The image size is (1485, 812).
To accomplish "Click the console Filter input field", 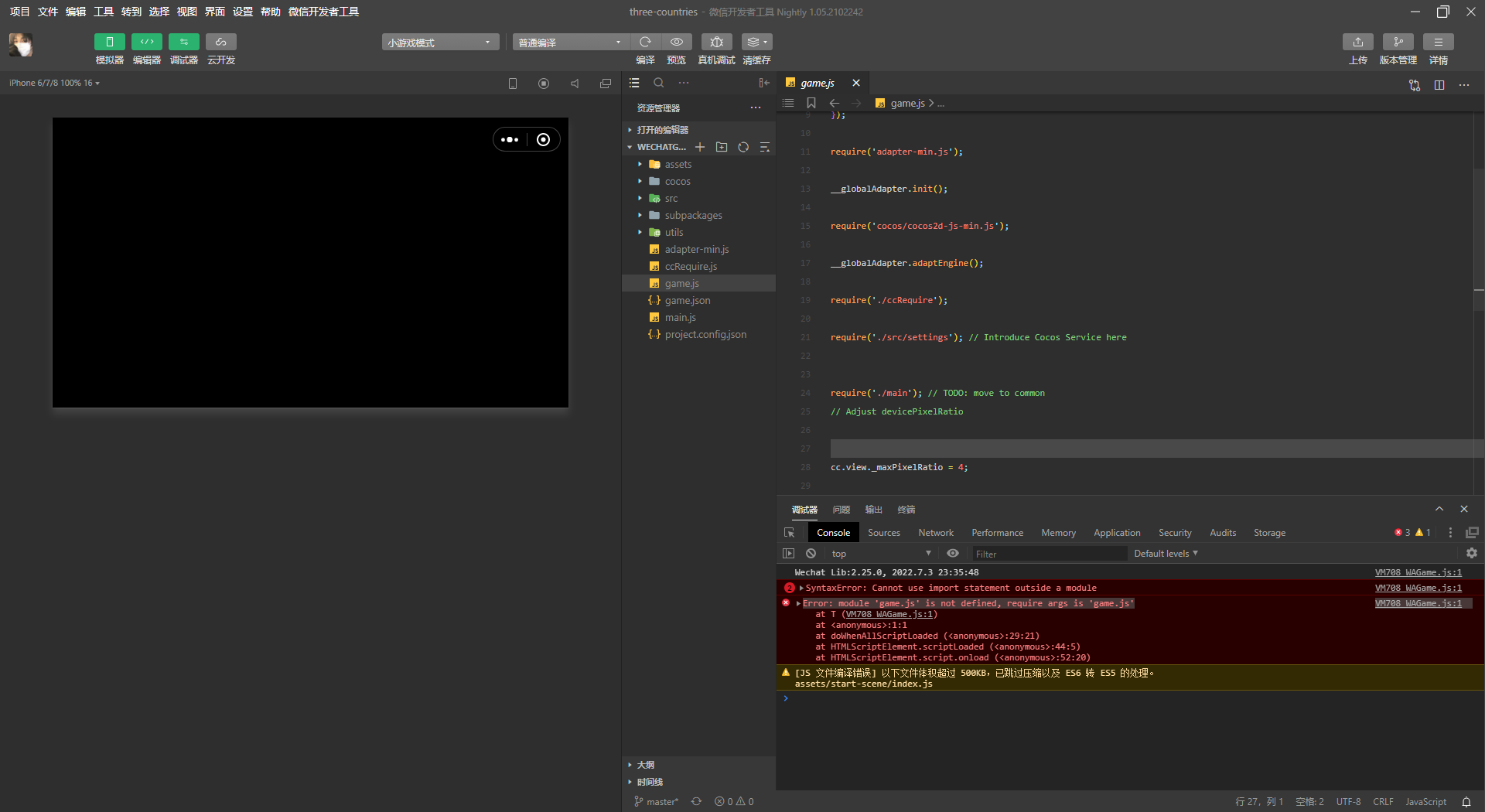I will pyautogui.click(x=1048, y=554).
